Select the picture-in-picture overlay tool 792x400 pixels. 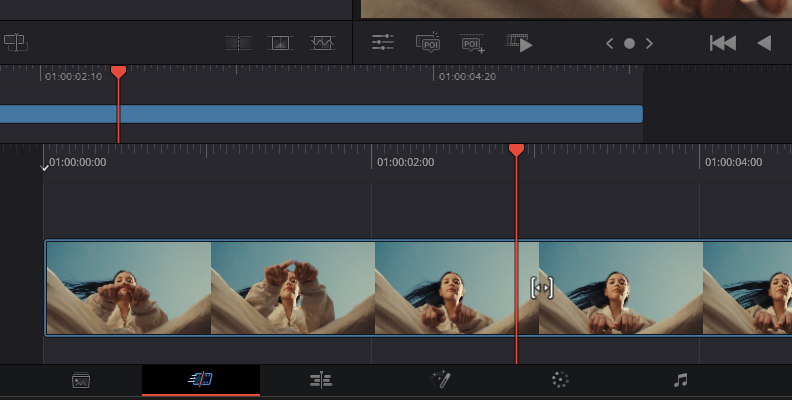click(280, 43)
